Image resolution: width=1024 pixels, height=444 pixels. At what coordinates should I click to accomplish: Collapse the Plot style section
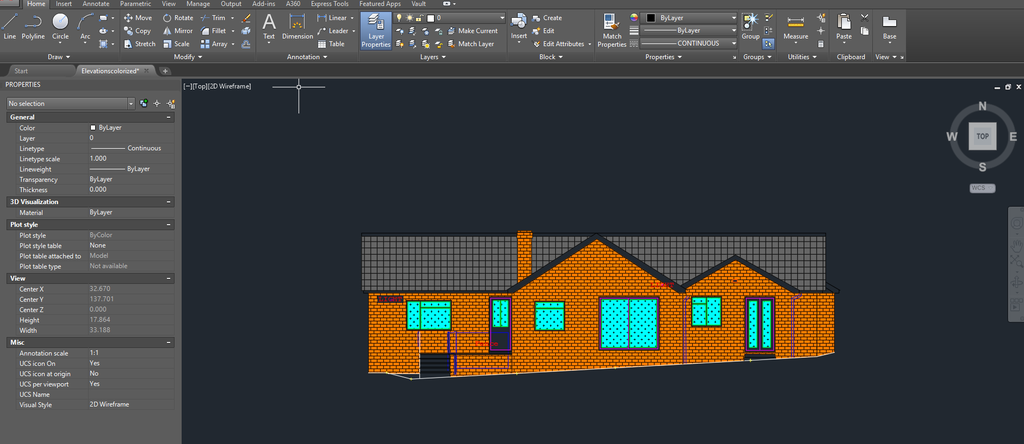pos(168,225)
